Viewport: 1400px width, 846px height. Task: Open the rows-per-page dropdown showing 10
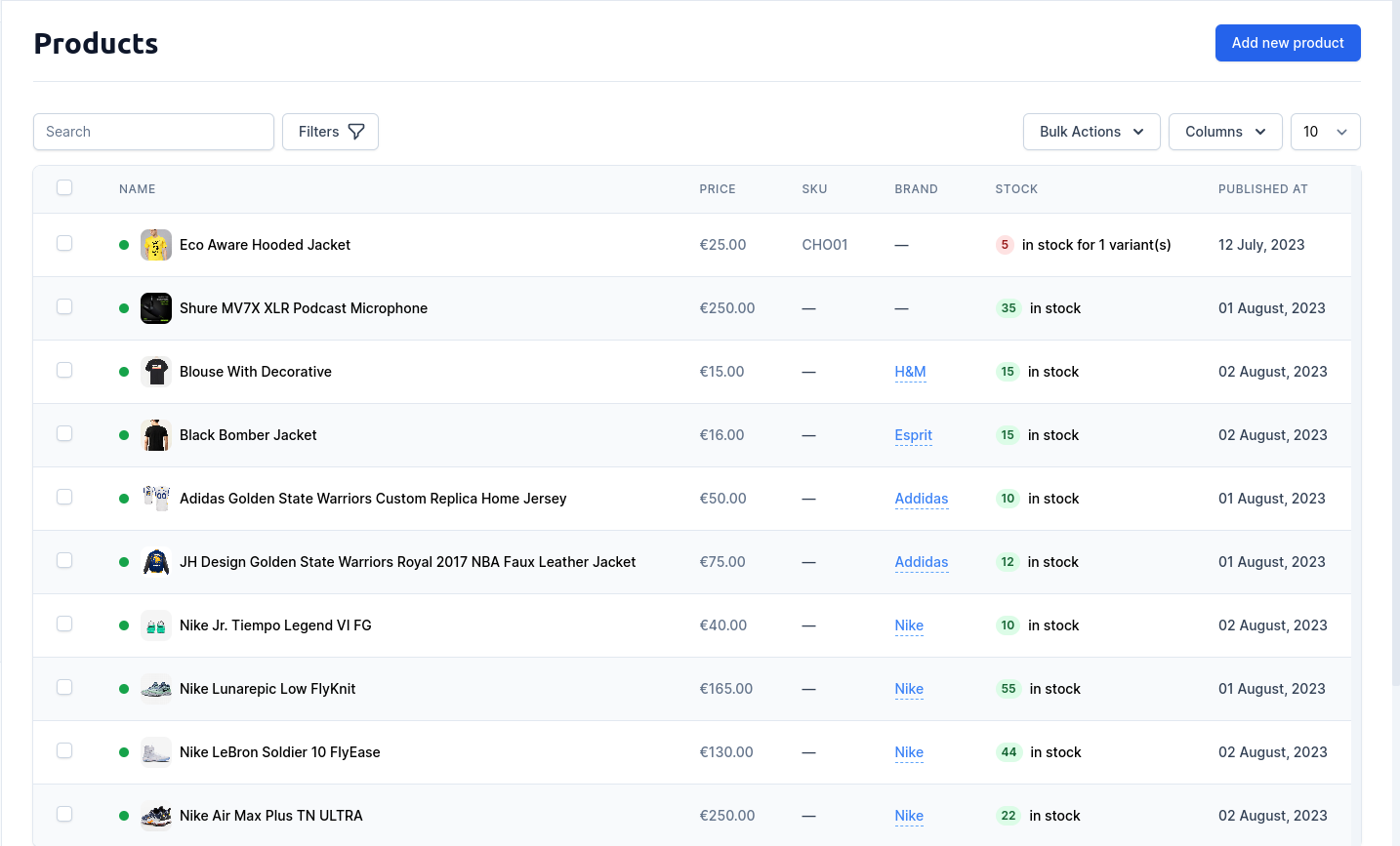click(x=1325, y=132)
